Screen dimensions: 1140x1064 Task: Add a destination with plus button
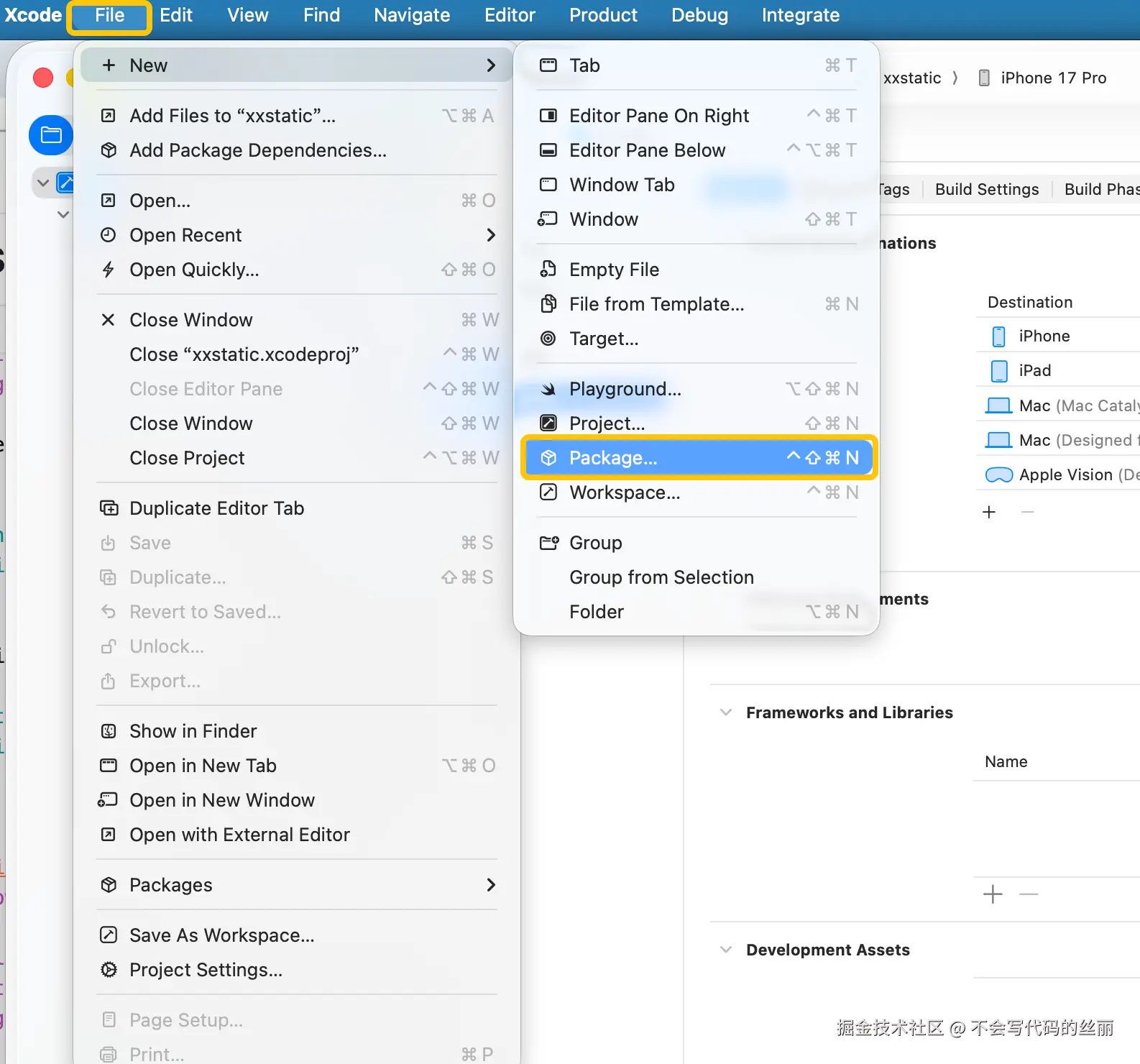(x=989, y=512)
